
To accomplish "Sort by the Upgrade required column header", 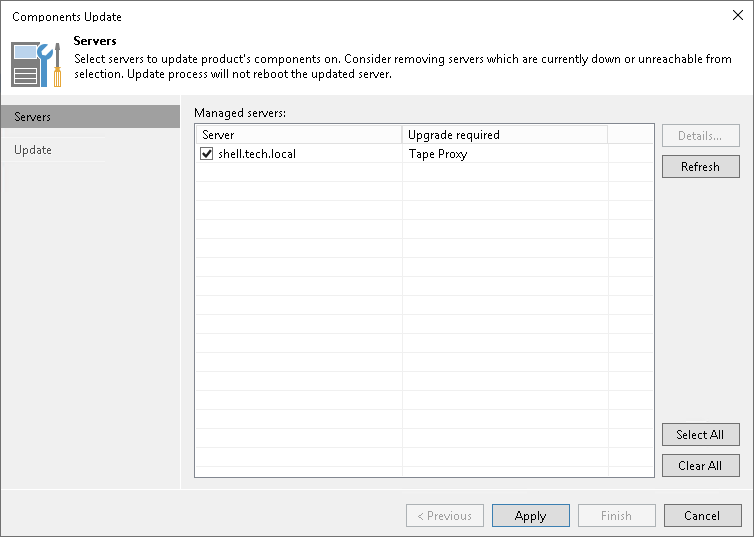I will pos(504,134).
